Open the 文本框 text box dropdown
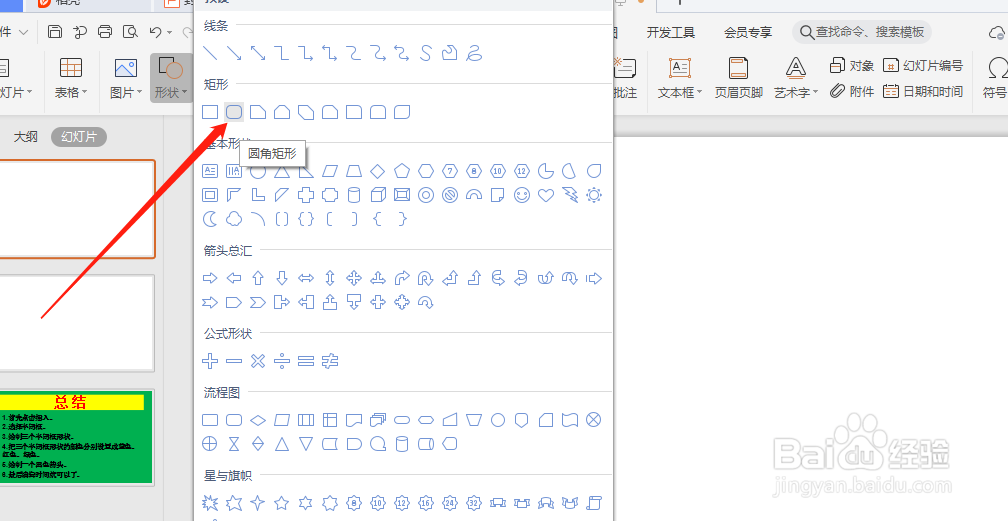 pos(680,78)
